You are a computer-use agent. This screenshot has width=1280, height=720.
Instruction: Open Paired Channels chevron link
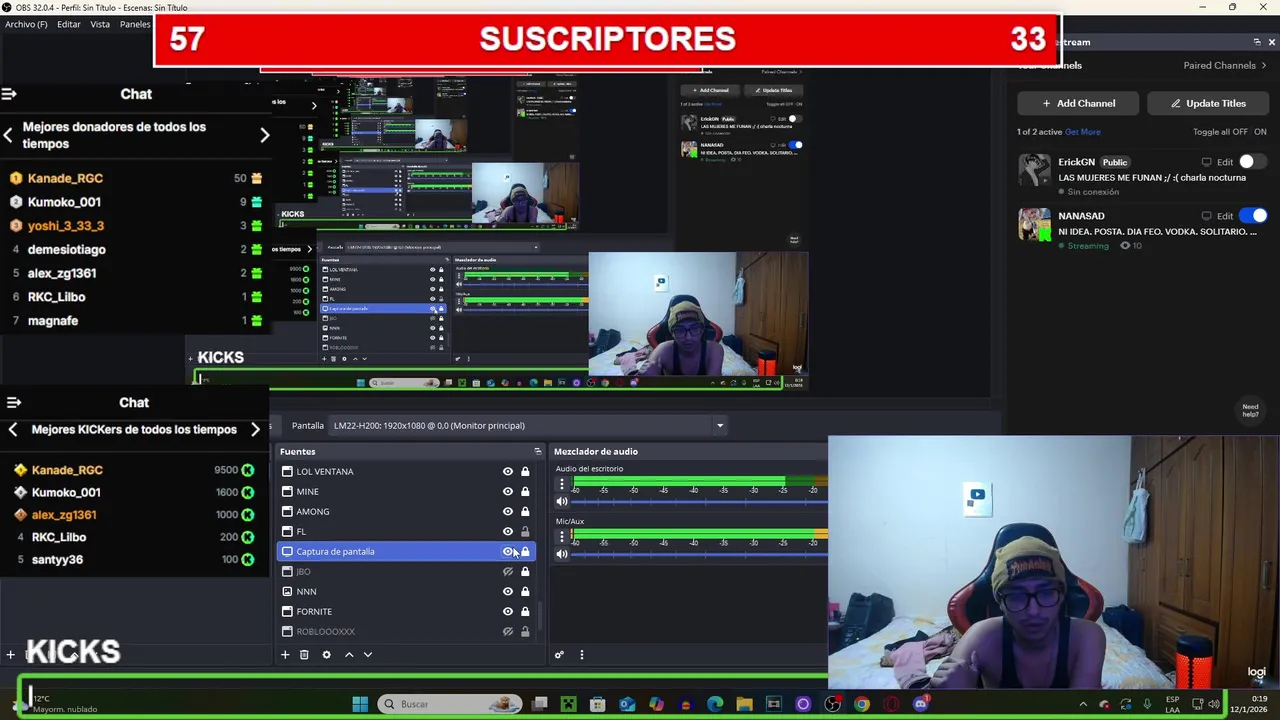point(1225,66)
